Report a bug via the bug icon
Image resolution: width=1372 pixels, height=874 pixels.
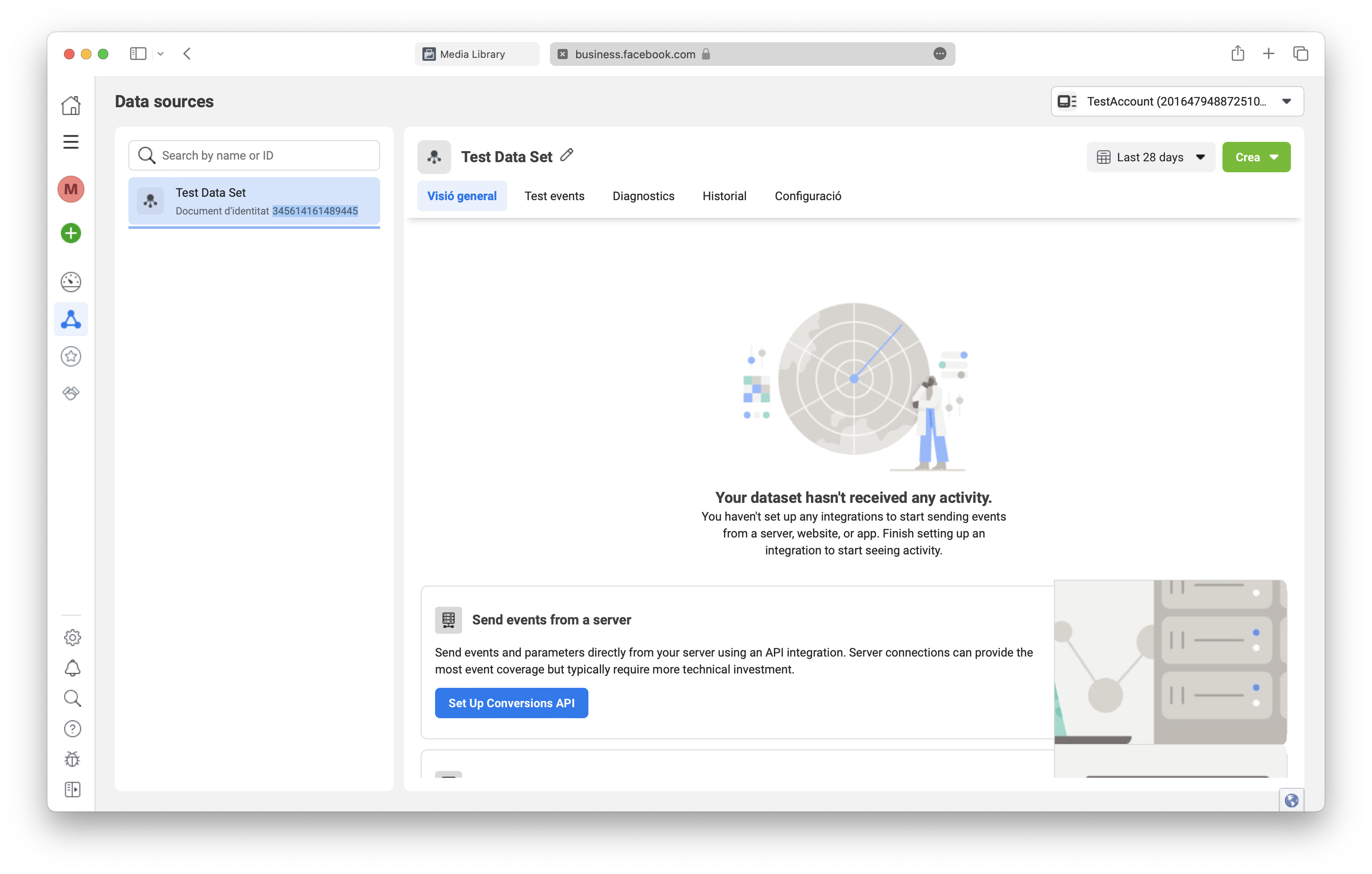coord(72,759)
